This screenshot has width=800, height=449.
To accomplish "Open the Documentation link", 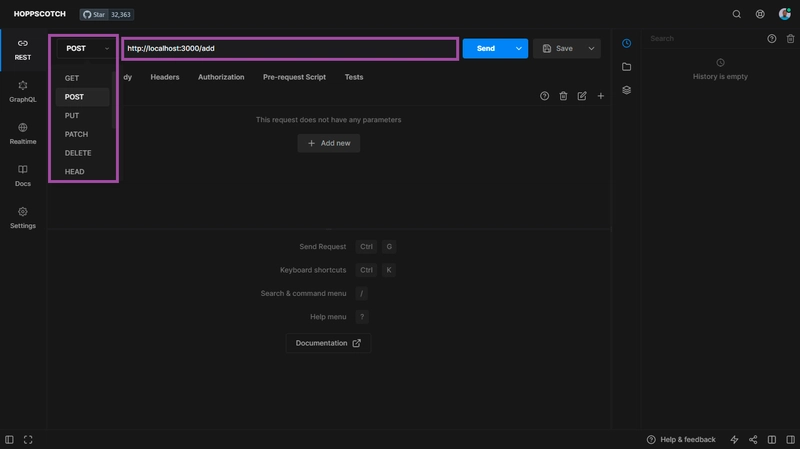I will tap(328, 343).
